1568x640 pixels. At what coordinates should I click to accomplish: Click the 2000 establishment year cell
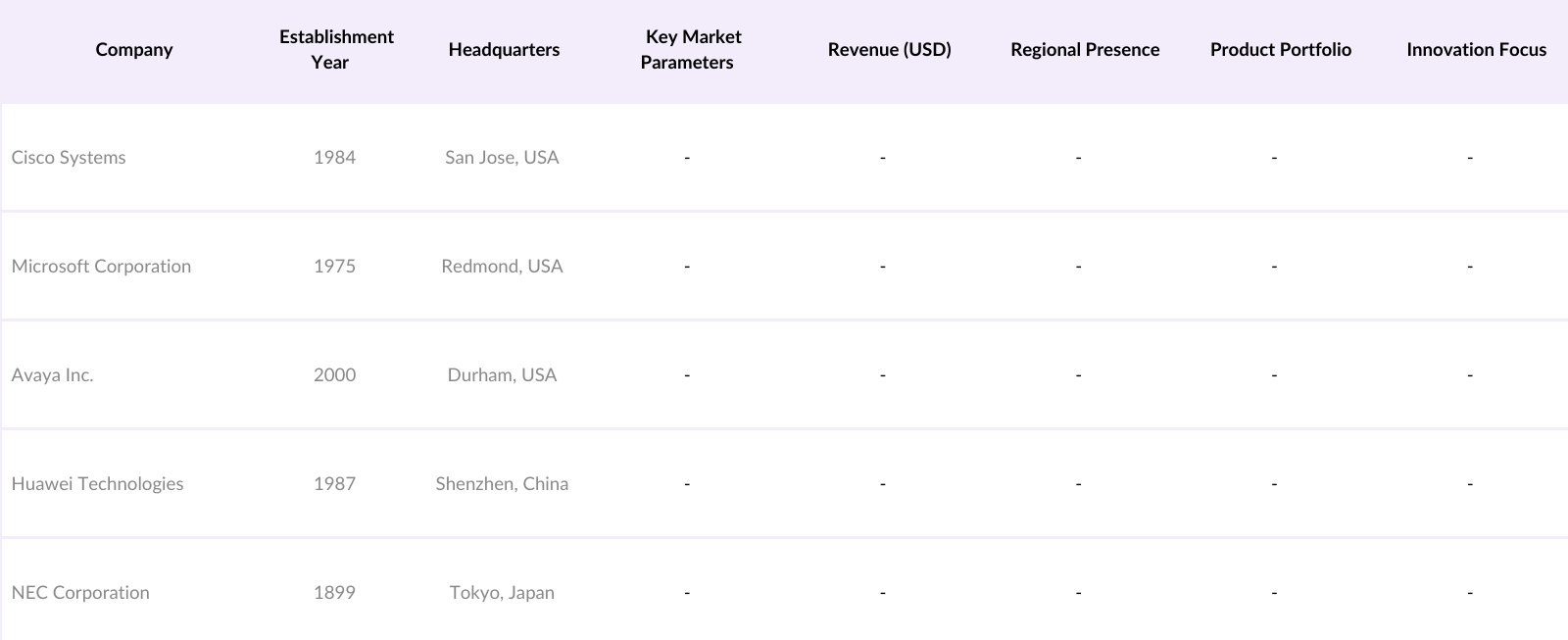(x=334, y=375)
